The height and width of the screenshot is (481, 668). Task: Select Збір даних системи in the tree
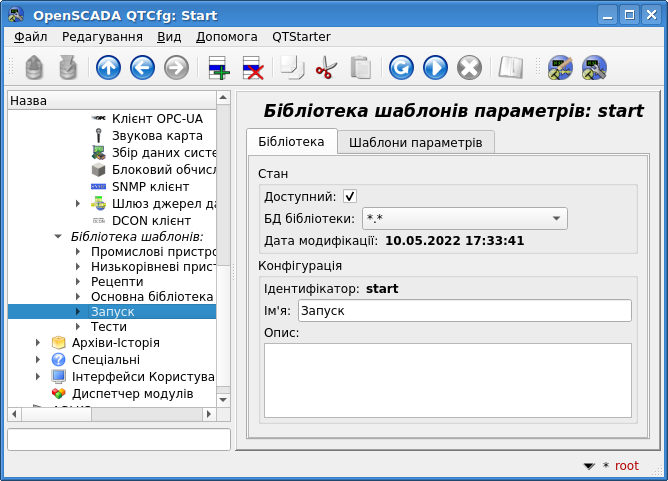[164, 153]
